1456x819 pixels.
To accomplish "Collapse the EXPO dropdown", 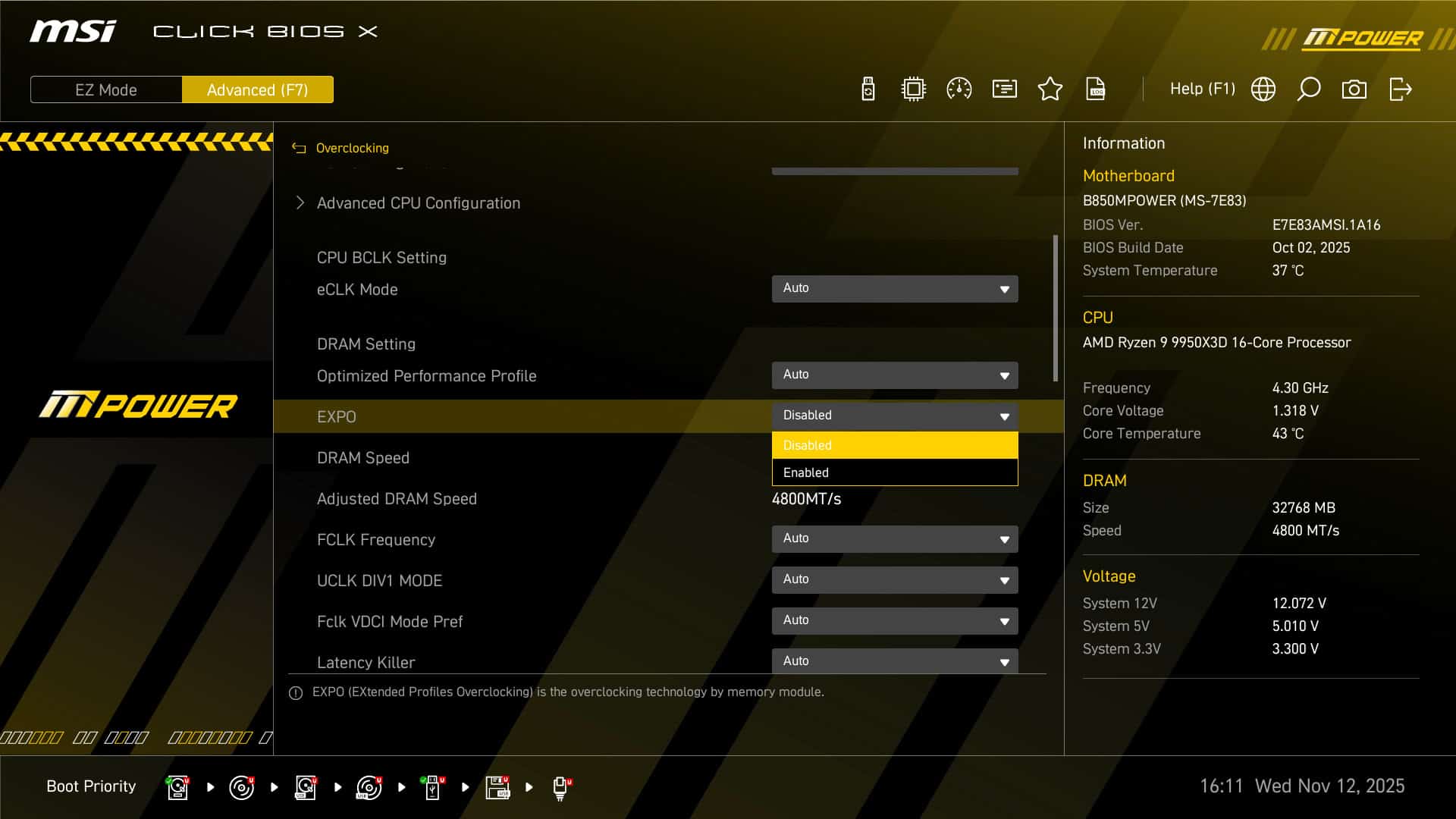I will pos(895,416).
